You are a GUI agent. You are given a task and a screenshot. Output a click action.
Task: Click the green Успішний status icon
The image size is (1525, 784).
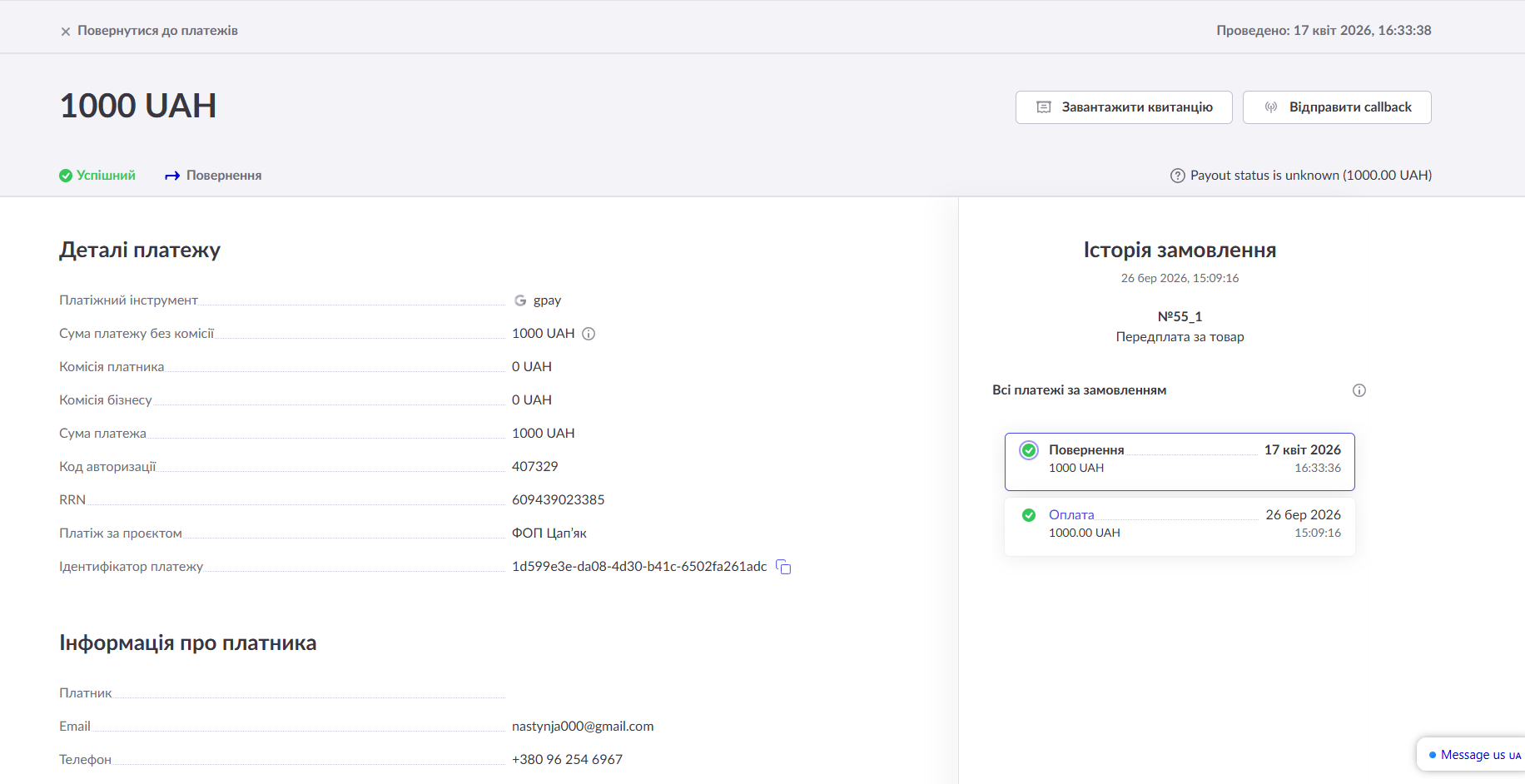click(x=66, y=176)
